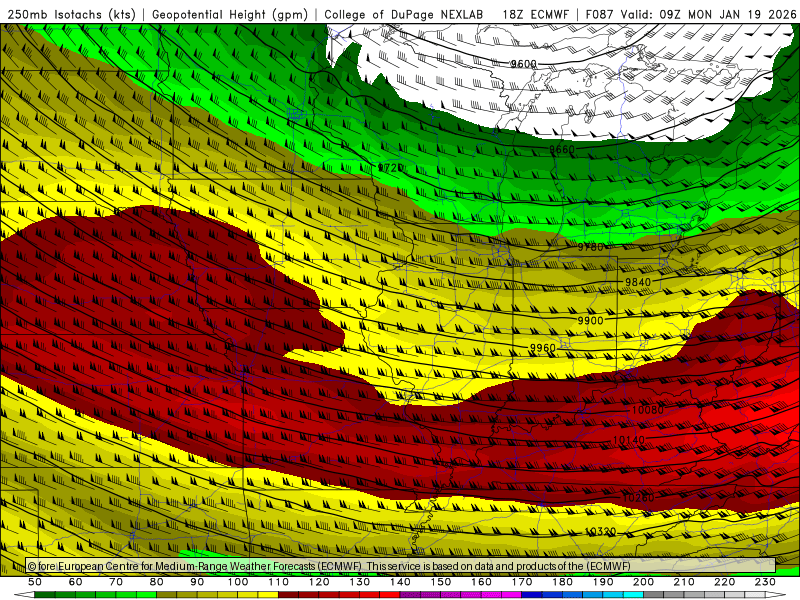Click the 90 value on the color scale

click(197, 582)
